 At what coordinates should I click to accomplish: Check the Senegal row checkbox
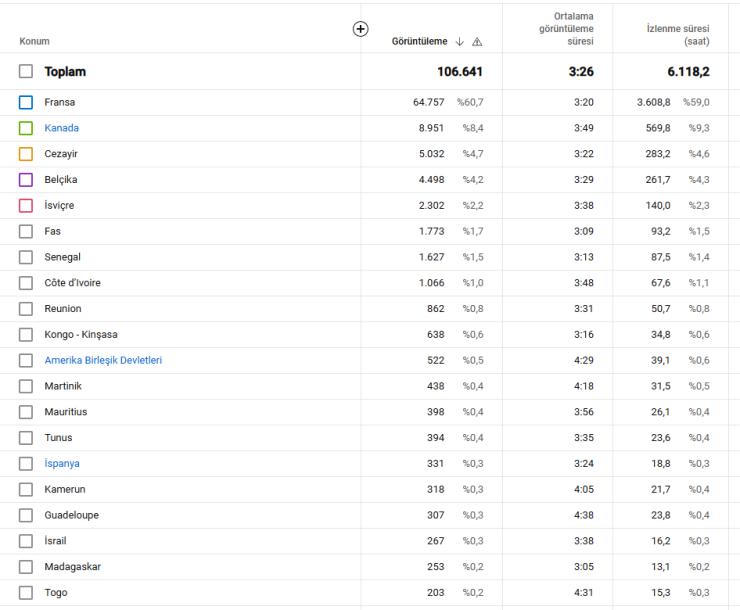[26, 257]
